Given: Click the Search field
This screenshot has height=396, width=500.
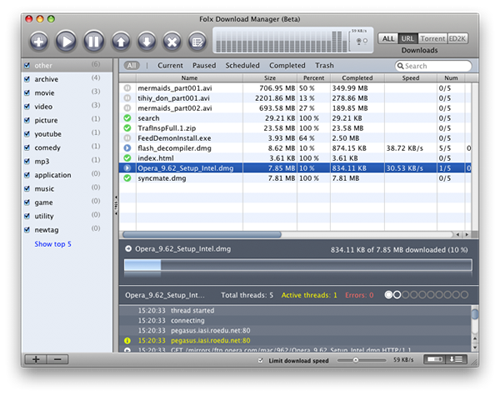Looking at the screenshot, I should [433, 66].
